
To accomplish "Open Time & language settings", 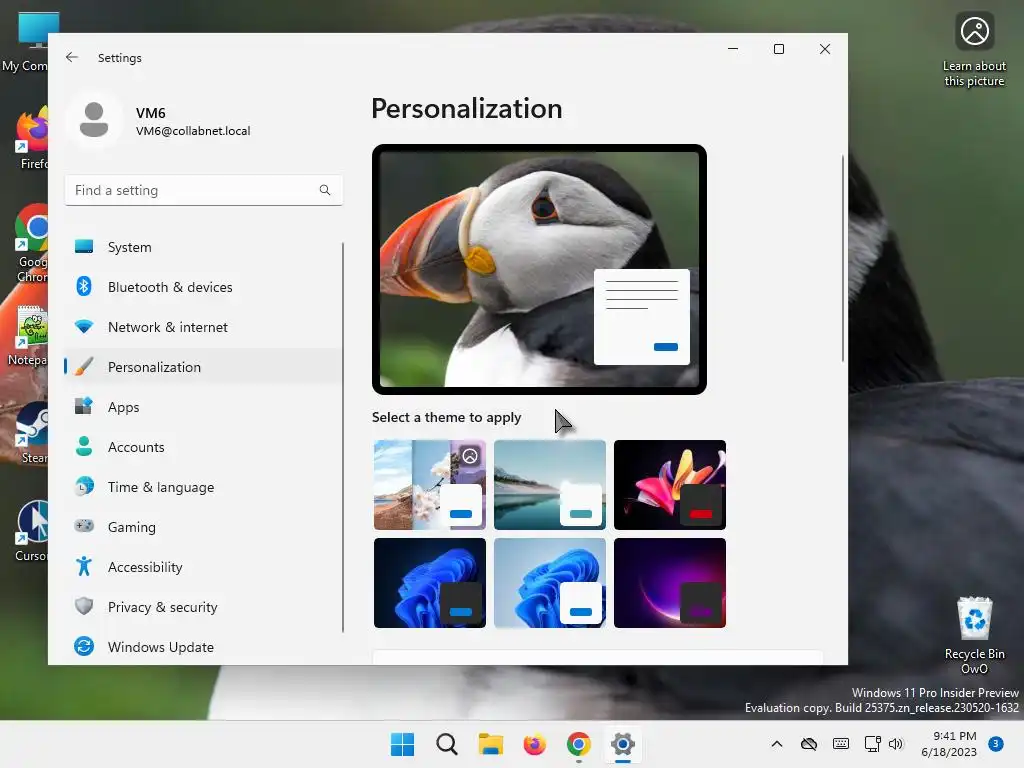I will click(x=203, y=487).
